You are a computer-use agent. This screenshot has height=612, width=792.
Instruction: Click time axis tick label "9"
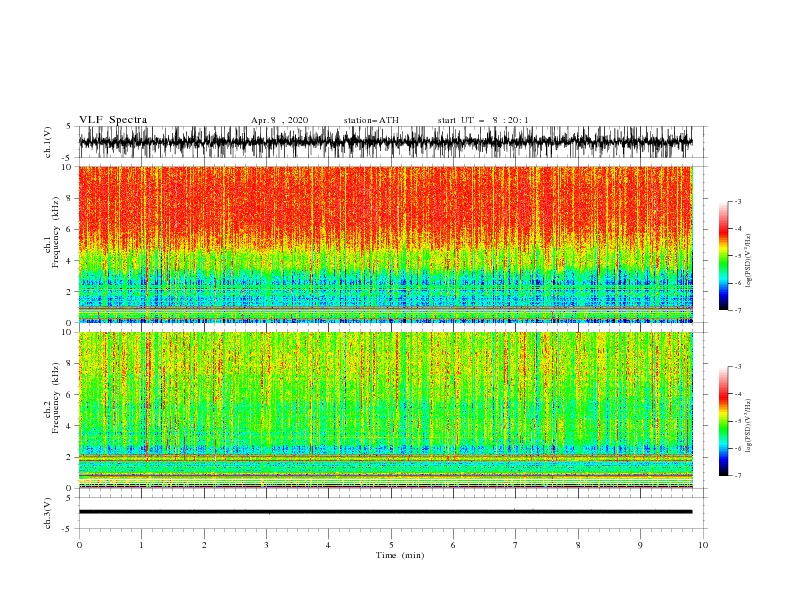click(x=640, y=545)
